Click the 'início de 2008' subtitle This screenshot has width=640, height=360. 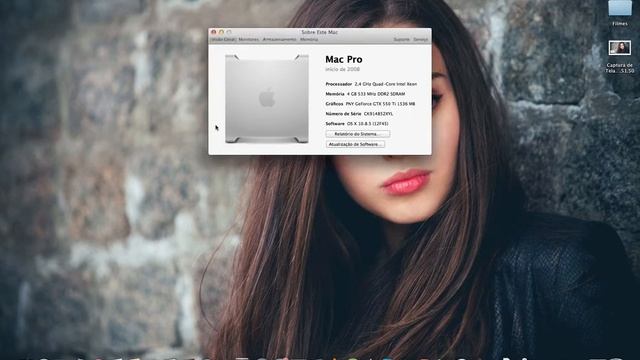pos(342,69)
